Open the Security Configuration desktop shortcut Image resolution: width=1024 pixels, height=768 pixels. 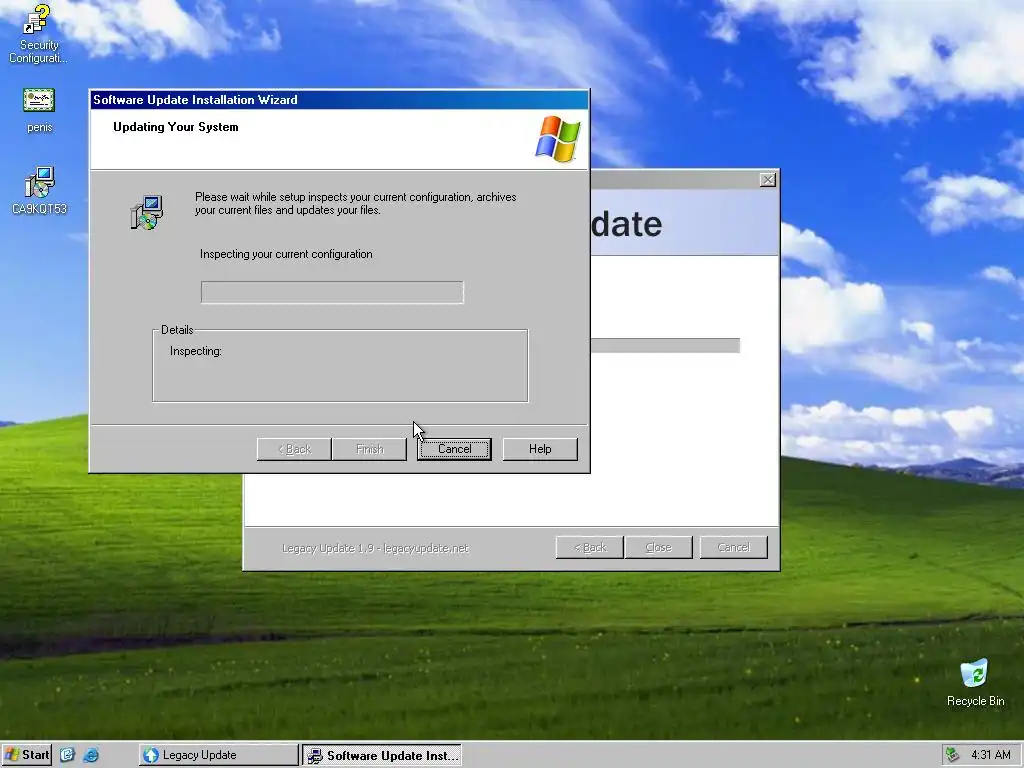(x=38, y=33)
